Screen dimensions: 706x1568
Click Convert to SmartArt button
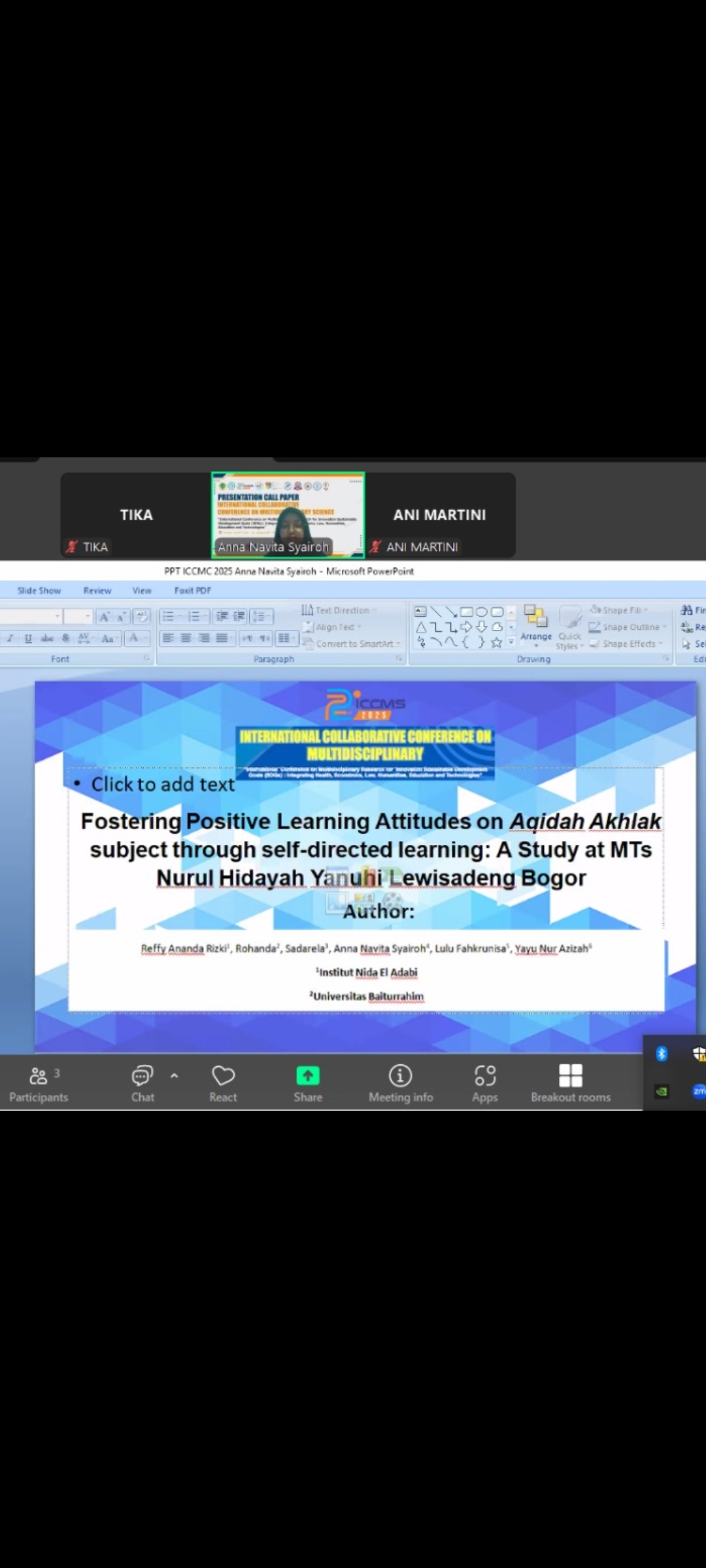point(352,644)
